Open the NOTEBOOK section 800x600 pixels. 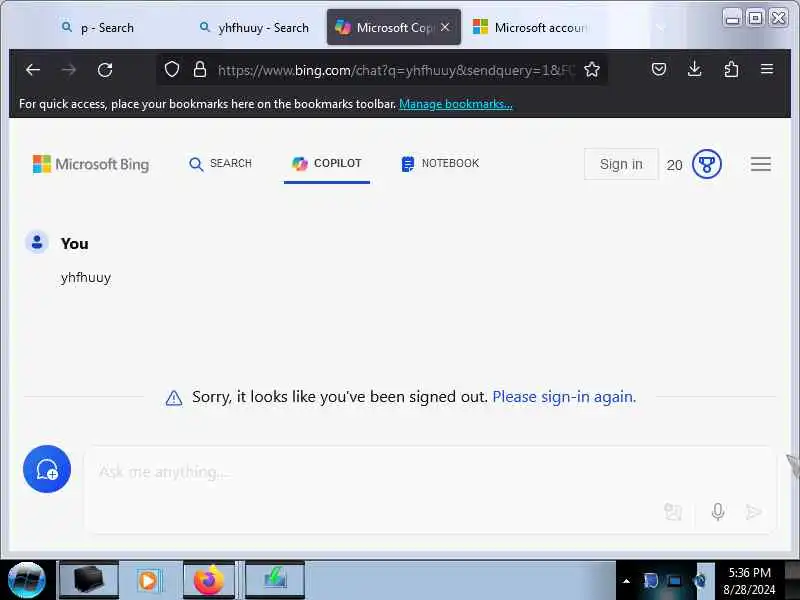[x=440, y=164]
